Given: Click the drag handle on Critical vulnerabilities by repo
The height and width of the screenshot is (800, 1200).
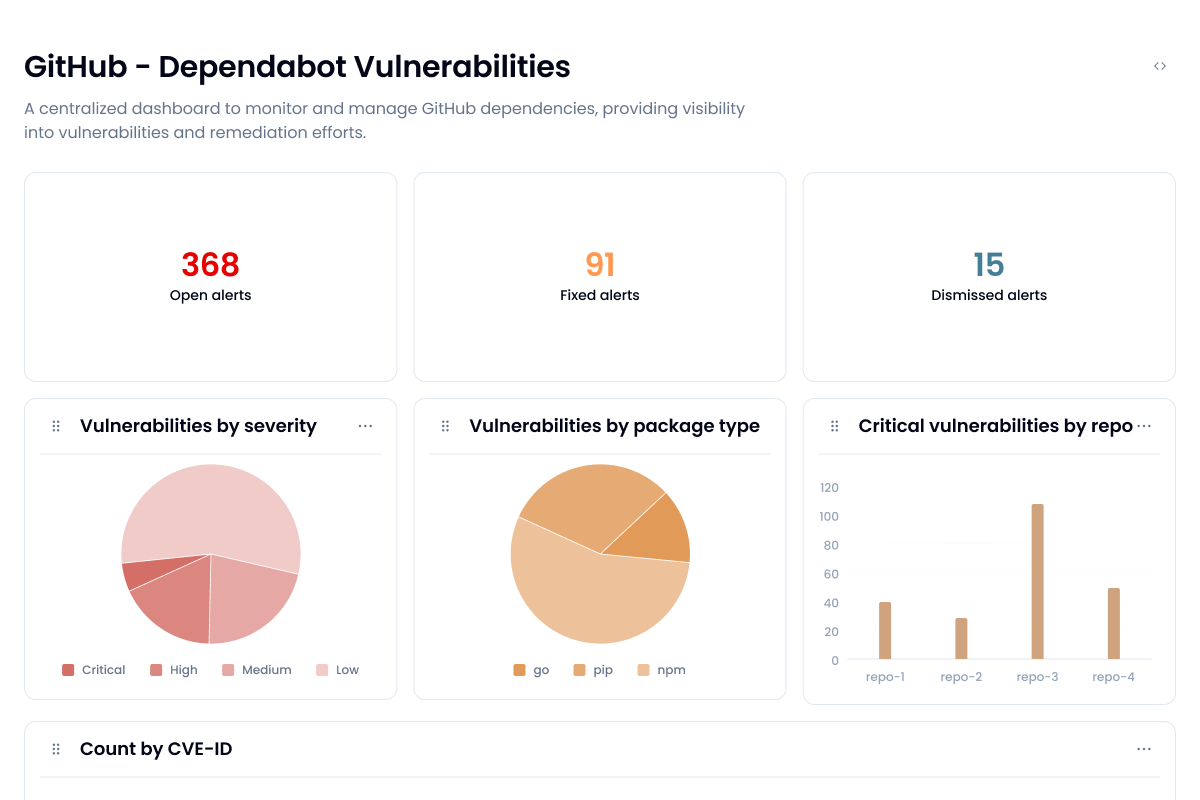Looking at the screenshot, I should (x=834, y=425).
